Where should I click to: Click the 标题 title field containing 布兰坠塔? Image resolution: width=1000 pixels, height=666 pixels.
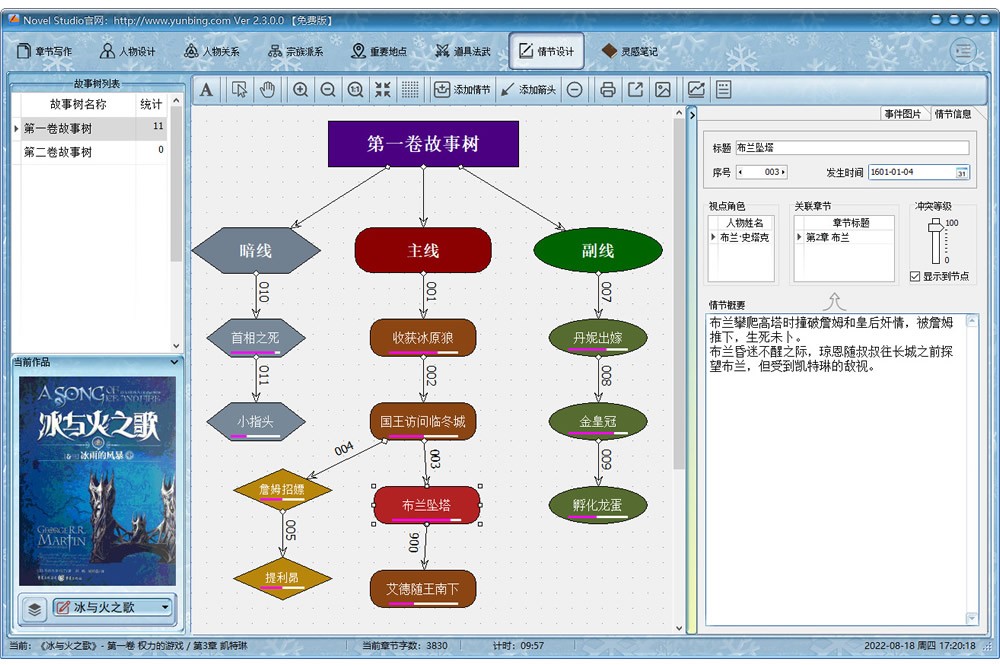point(852,147)
